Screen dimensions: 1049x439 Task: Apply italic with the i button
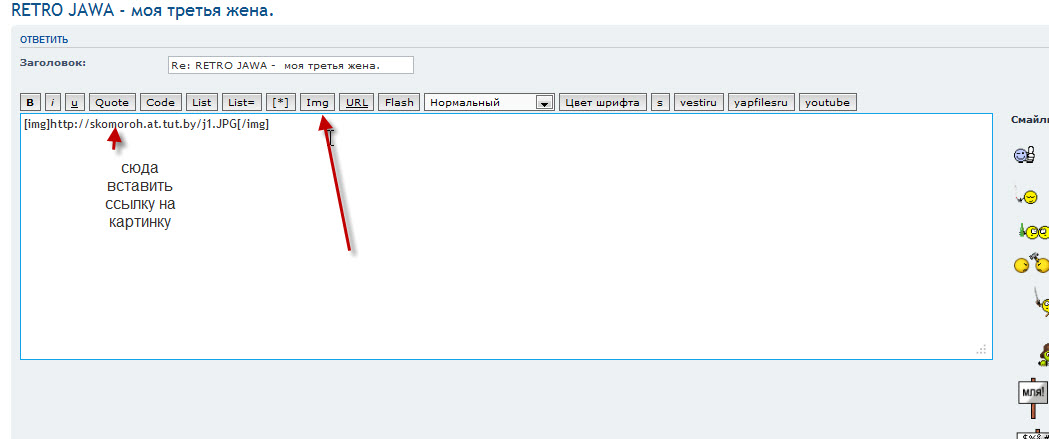pyautogui.click(x=52, y=102)
